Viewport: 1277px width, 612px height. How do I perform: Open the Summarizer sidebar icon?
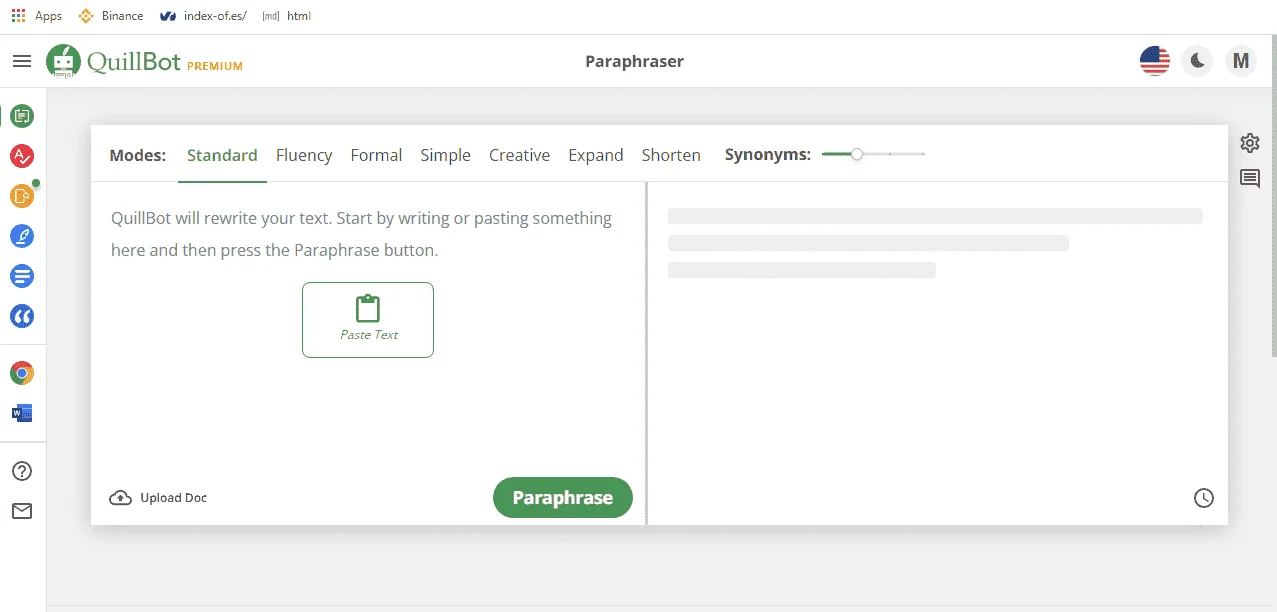(x=22, y=276)
